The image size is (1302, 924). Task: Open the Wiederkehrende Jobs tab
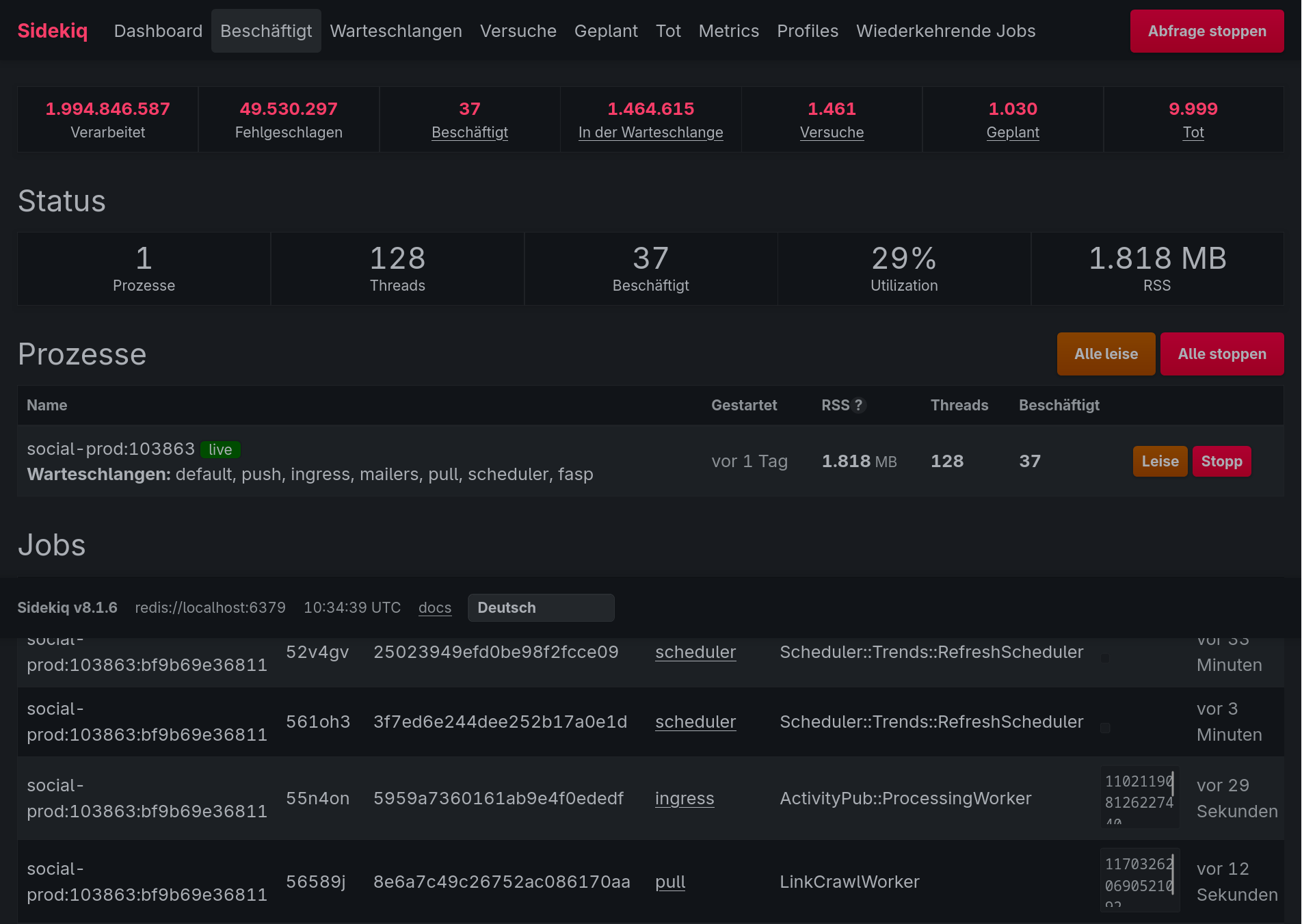click(x=946, y=31)
